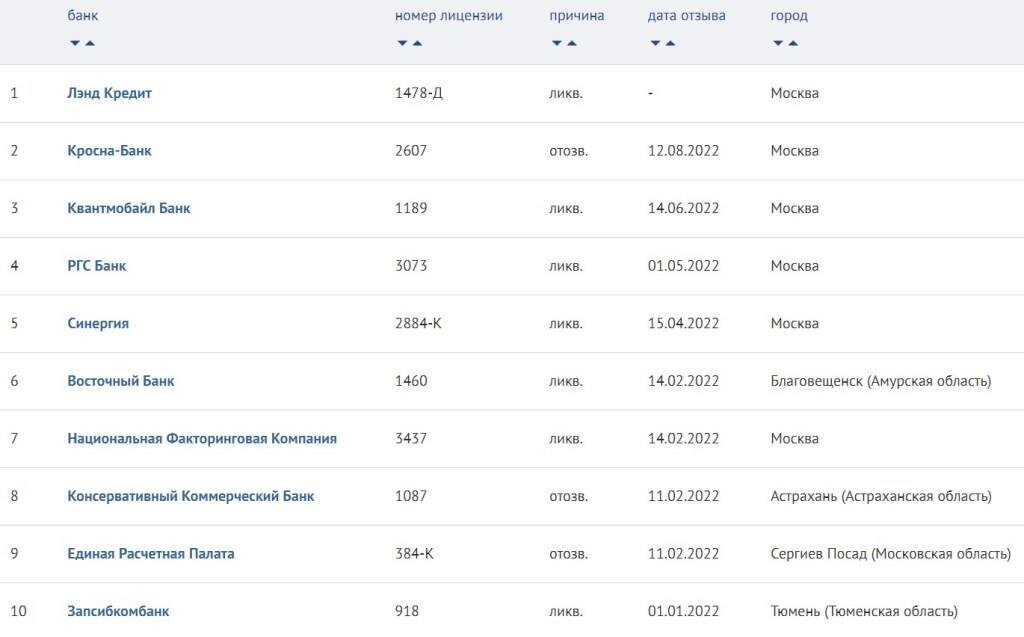Image resolution: width=1024 pixels, height=637 pixels.
Task: Open the Синергия bank entry
Action: 98,323
